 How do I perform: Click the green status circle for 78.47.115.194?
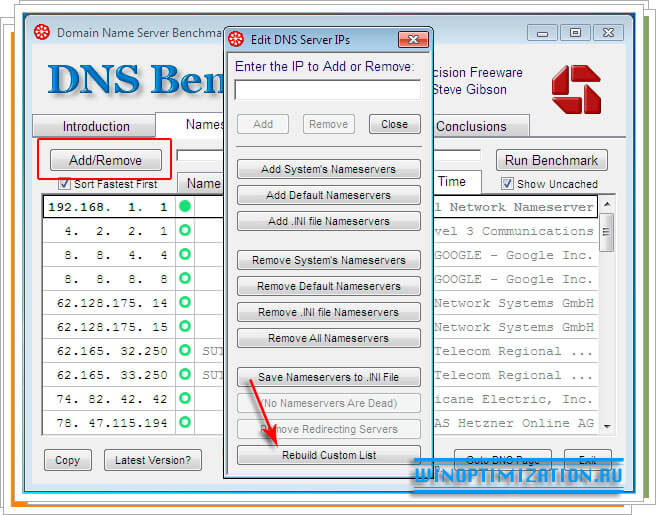(185, 423)
